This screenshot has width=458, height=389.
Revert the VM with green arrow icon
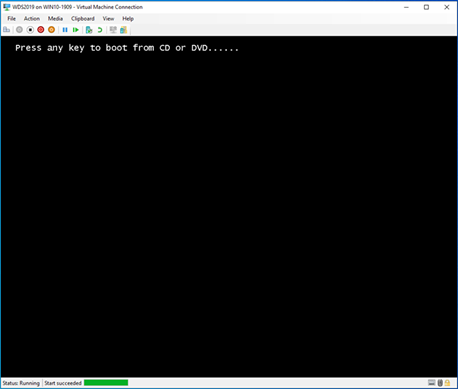[100, 30]
